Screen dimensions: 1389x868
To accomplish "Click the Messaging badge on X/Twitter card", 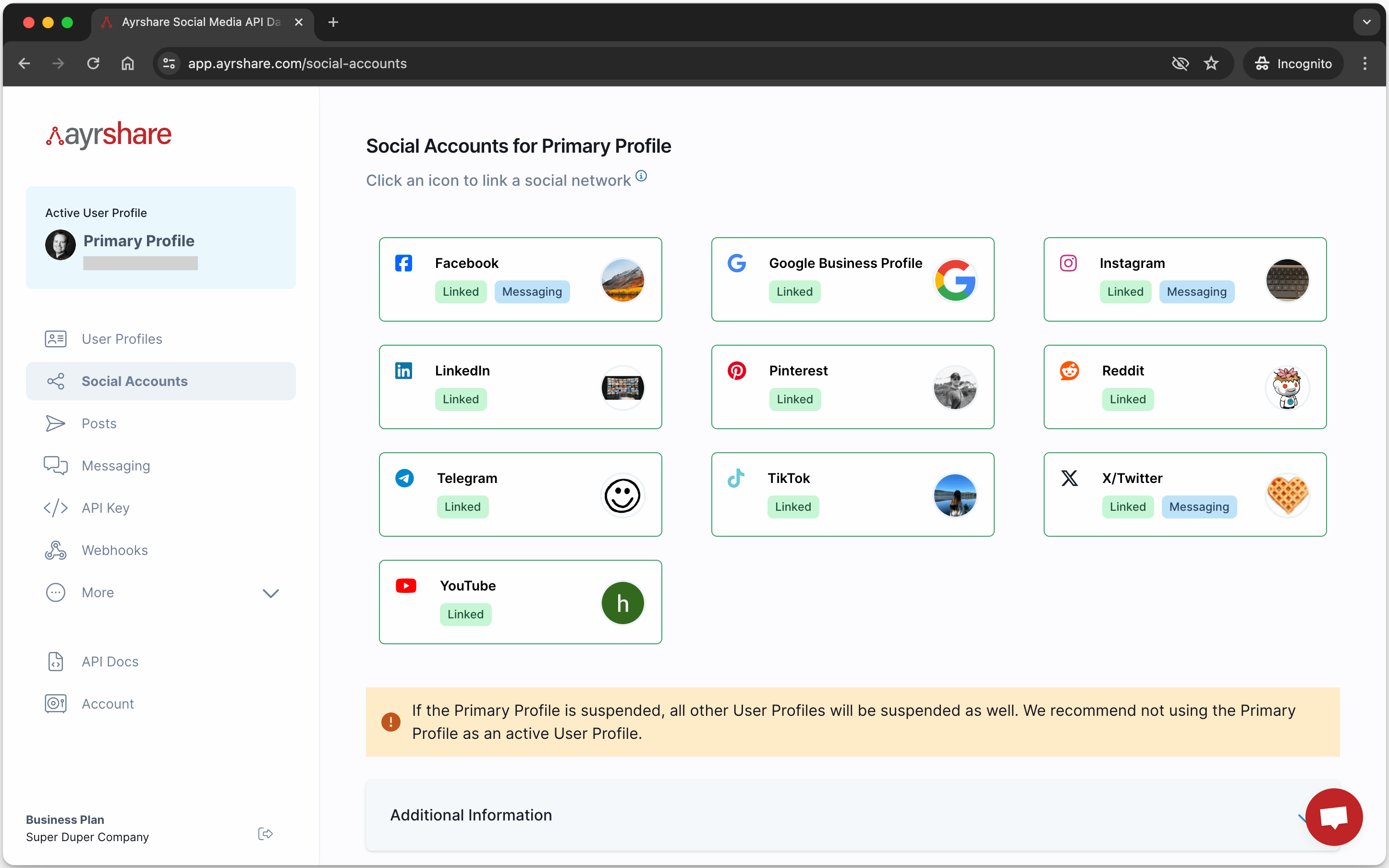I will (1199, 506).
